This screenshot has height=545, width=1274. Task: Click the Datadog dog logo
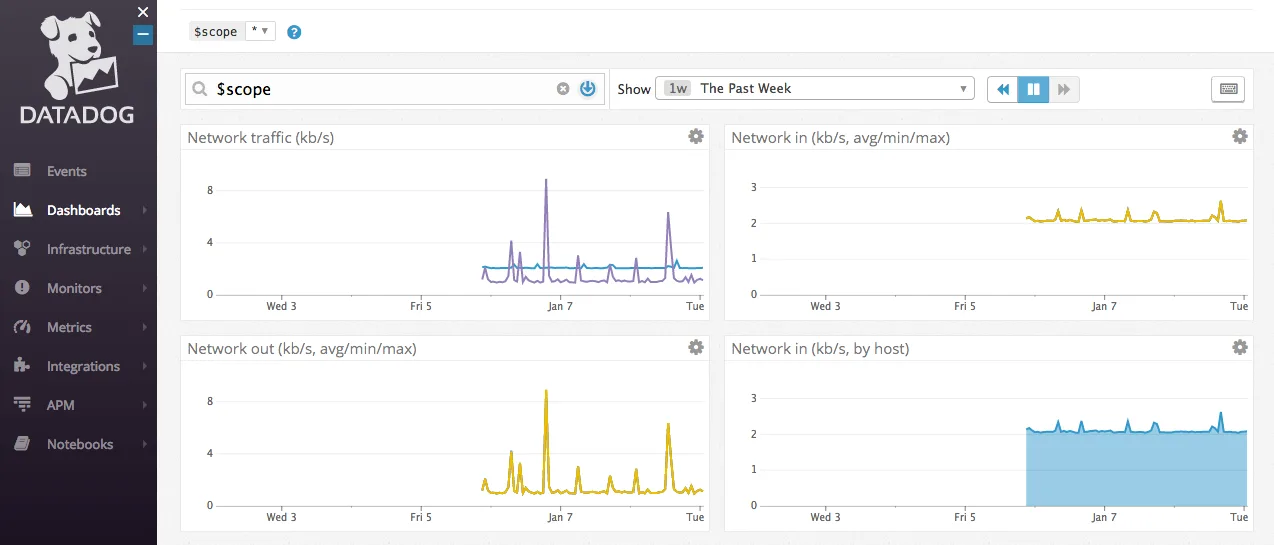point(78,55)
